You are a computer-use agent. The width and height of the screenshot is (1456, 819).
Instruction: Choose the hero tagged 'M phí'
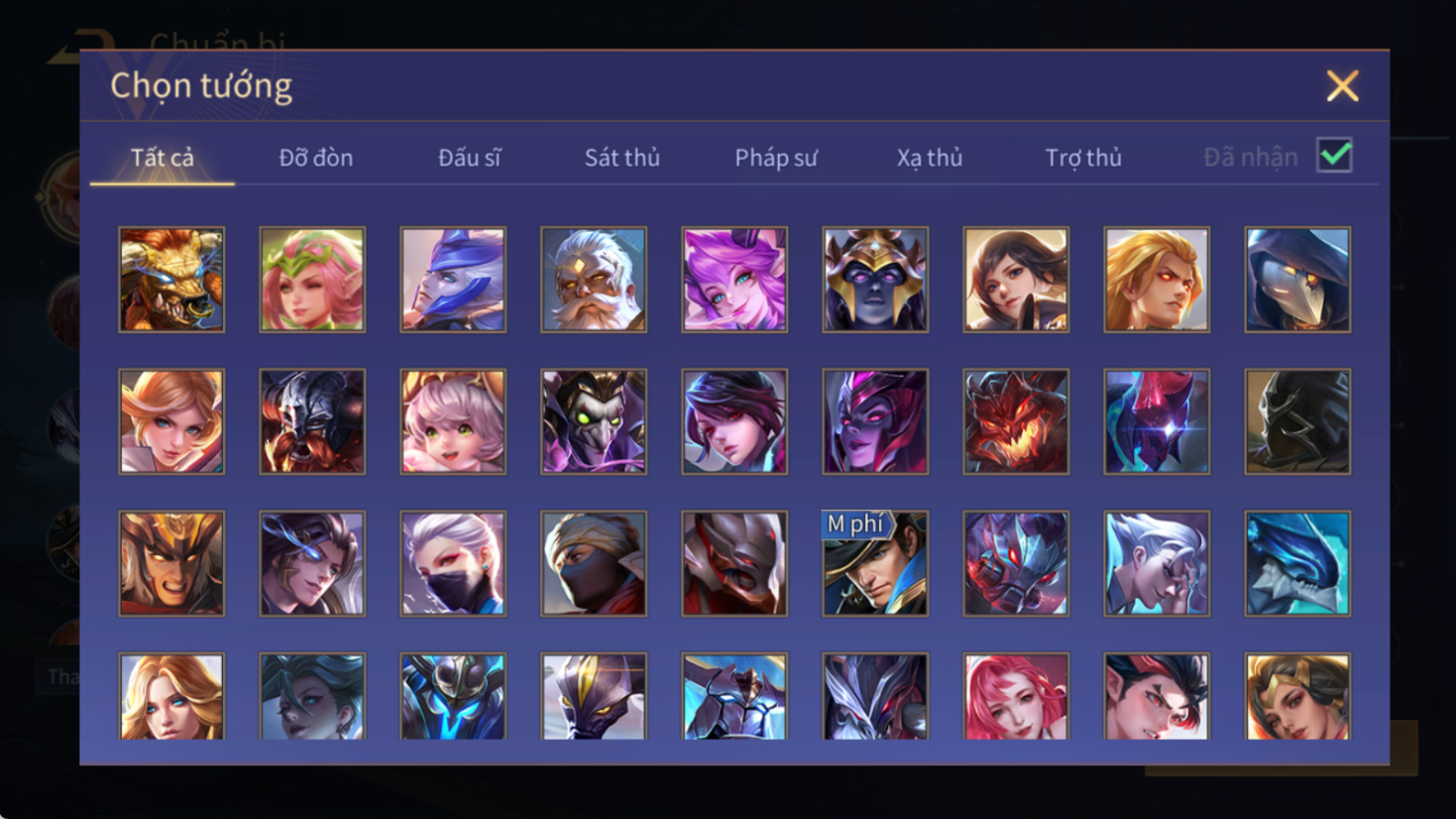point(875,563)
